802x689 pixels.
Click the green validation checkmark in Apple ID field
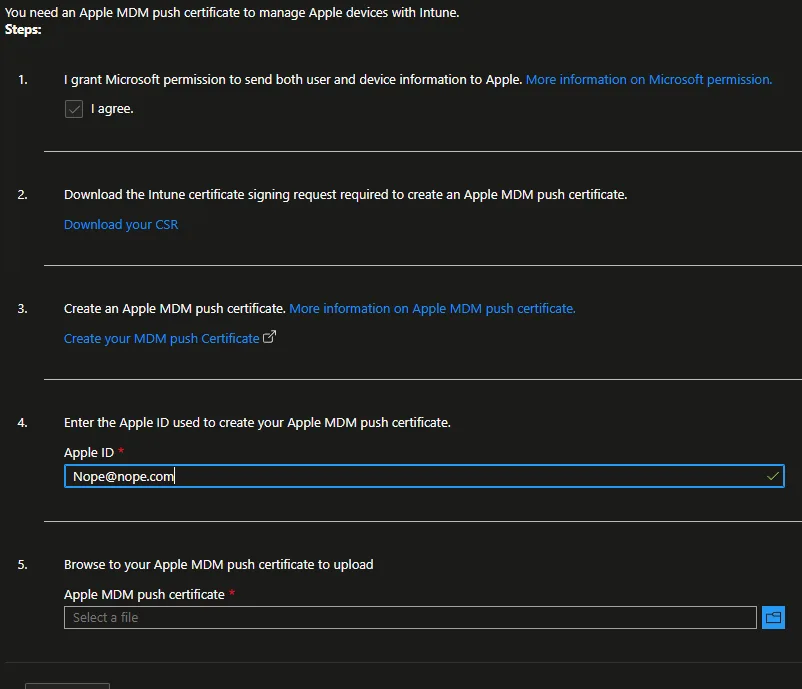(x=772, y=477)
